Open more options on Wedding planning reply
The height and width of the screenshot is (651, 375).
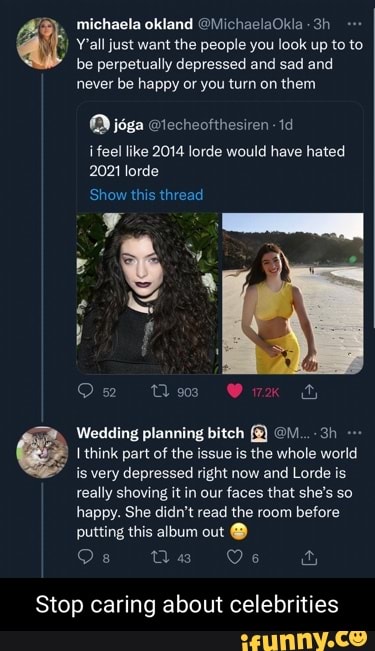click(x=354, y=433)
